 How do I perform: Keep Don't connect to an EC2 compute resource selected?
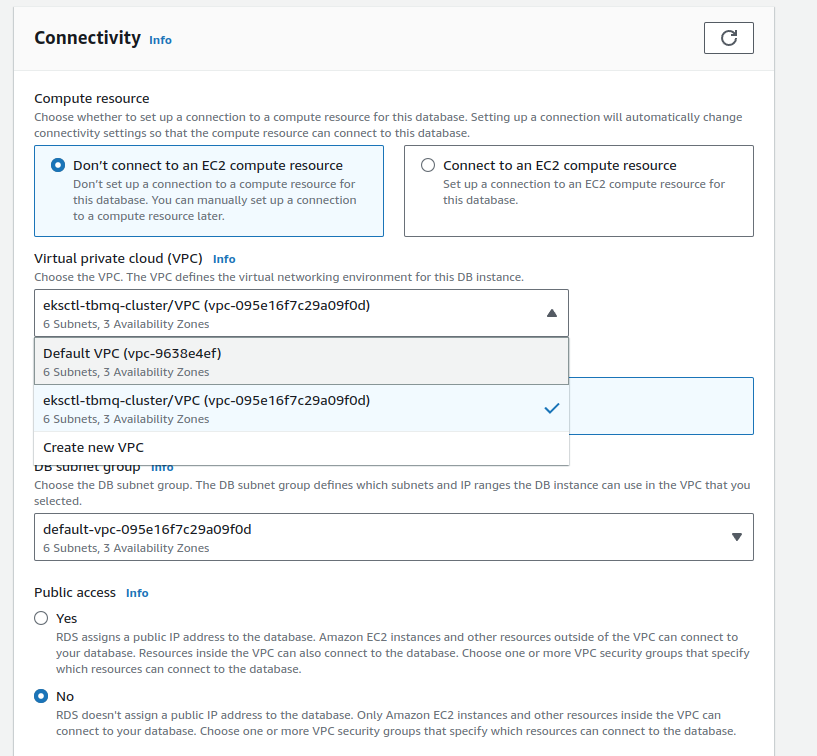(57, 165)
